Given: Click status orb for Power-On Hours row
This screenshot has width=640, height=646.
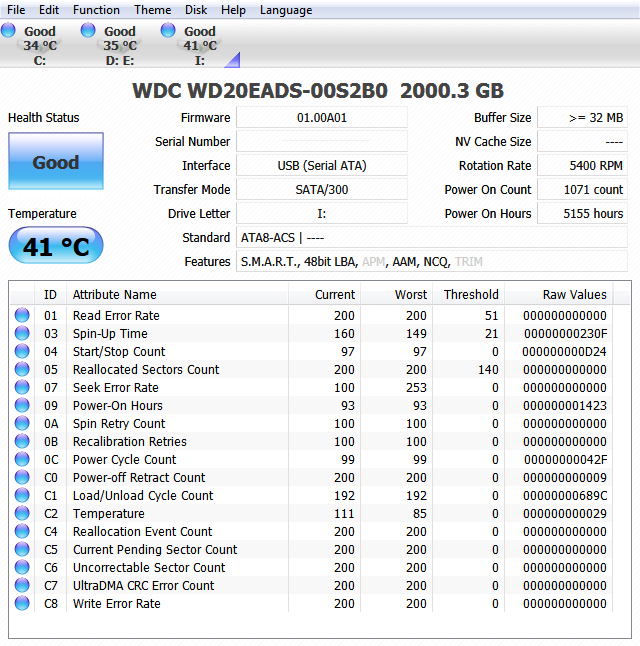Looking at the screenshot, I should click(22, 405).
